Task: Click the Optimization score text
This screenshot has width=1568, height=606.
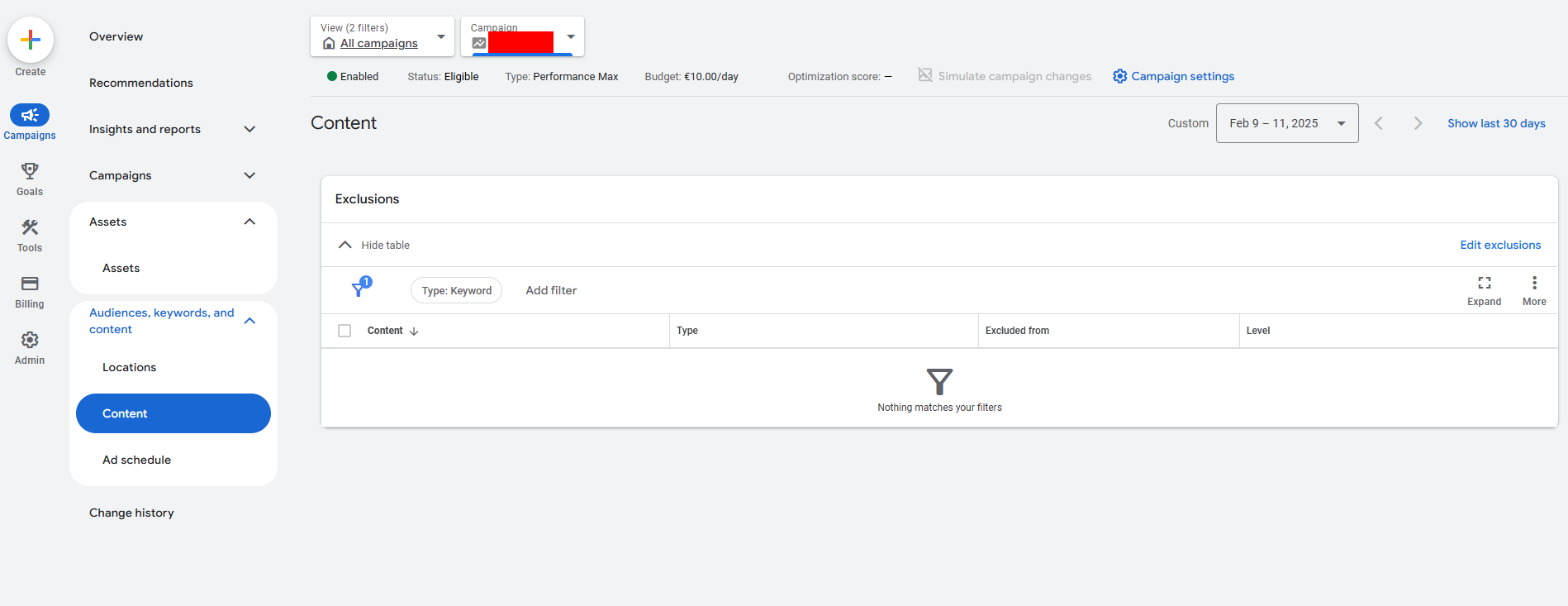Action: pos(839,76)
